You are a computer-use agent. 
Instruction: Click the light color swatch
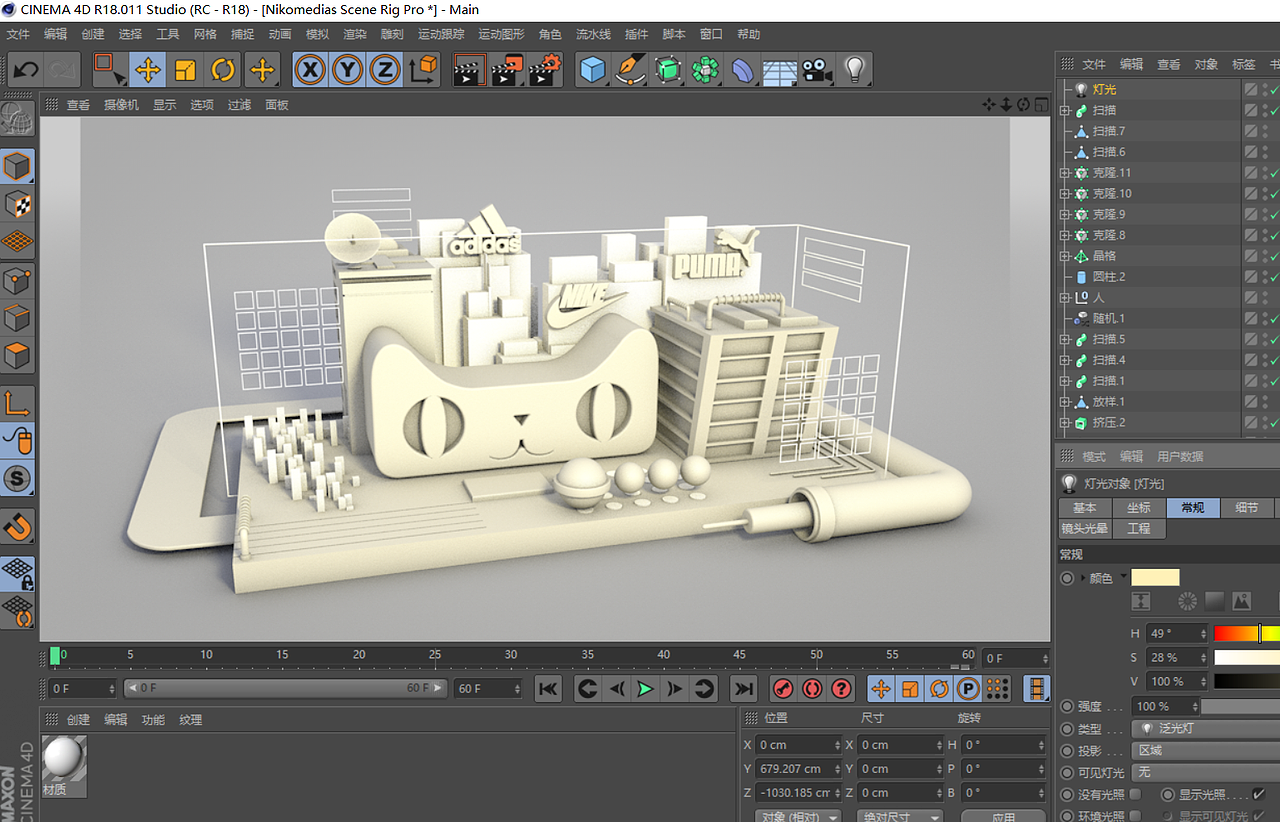click(1155, 577)
